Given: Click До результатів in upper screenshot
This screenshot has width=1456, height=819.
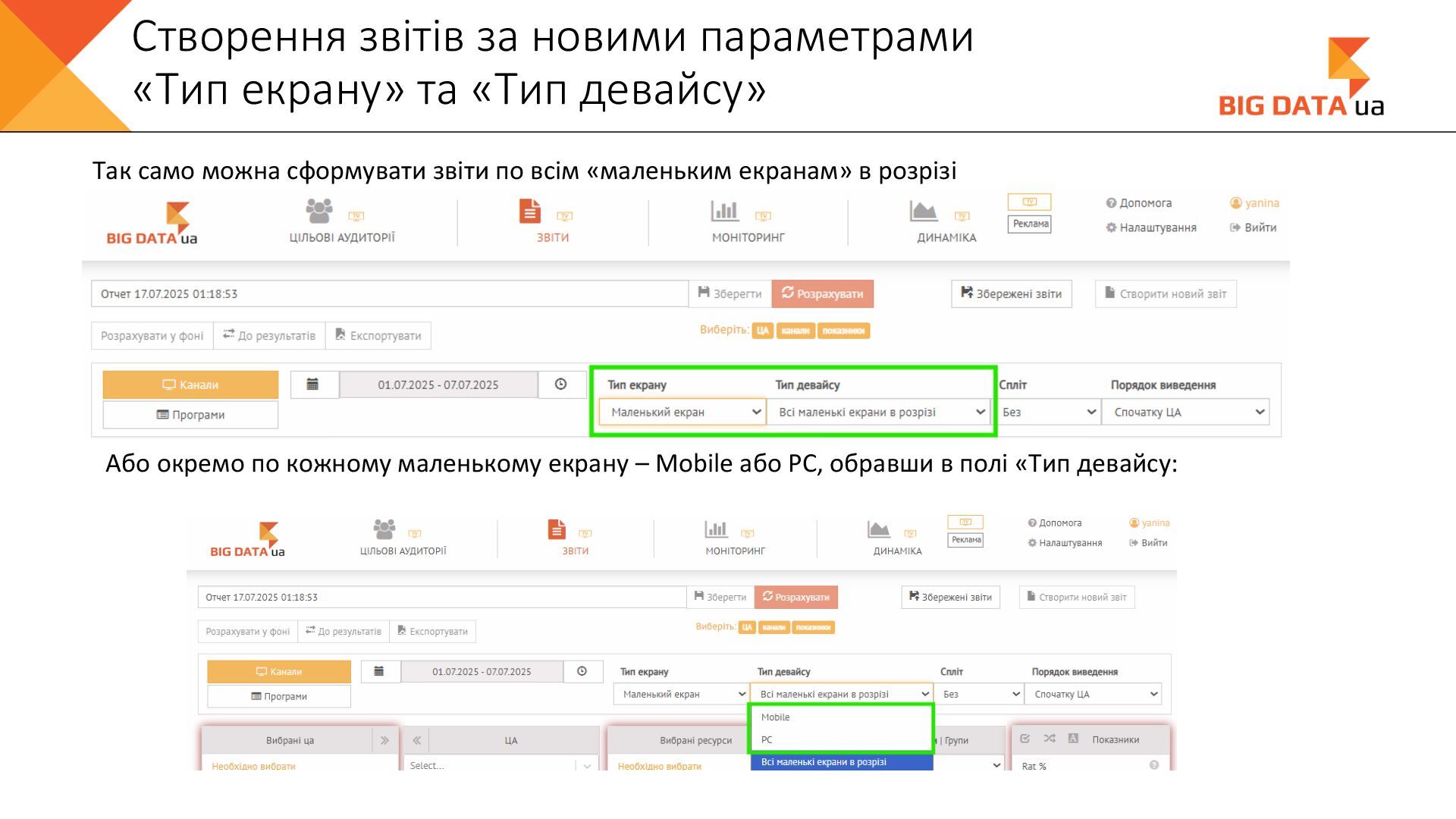Looking at the screenshot, I should 269,336.
